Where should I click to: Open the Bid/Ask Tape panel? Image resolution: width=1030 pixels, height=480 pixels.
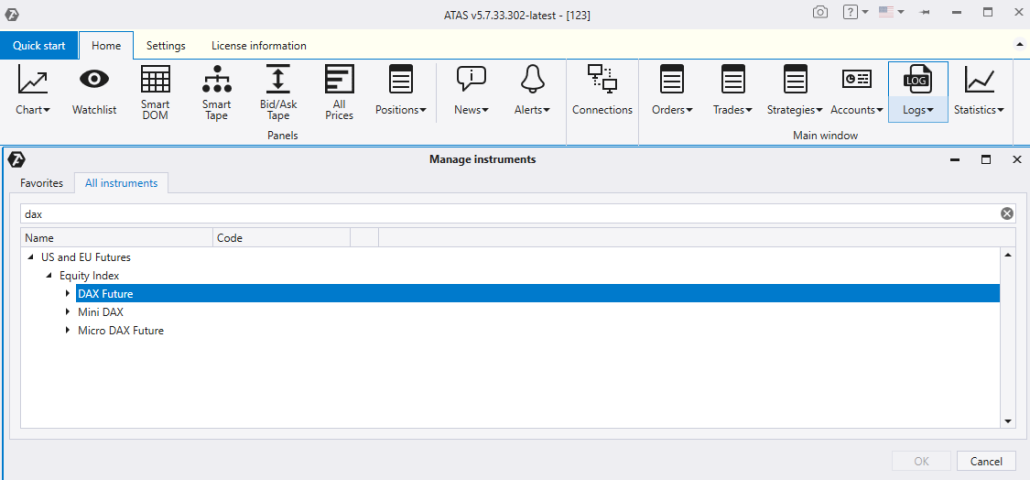click(x=278, y=90)
